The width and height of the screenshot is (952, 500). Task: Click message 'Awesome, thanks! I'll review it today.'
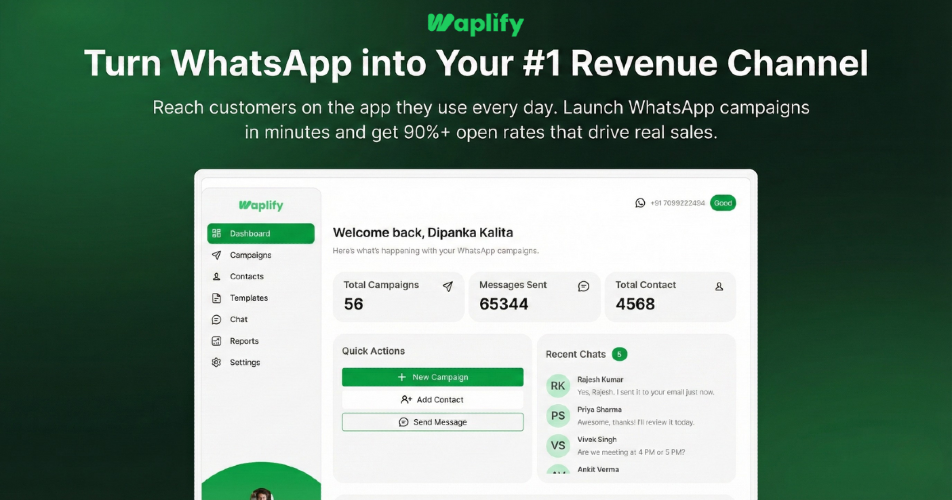pos(636,422)
